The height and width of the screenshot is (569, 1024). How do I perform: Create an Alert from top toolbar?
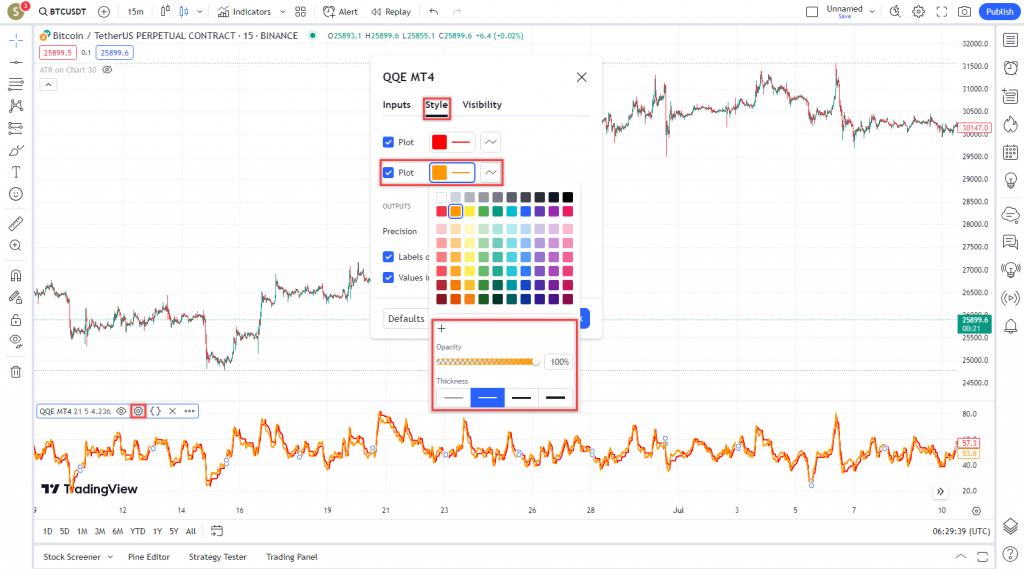coord(340,12)
